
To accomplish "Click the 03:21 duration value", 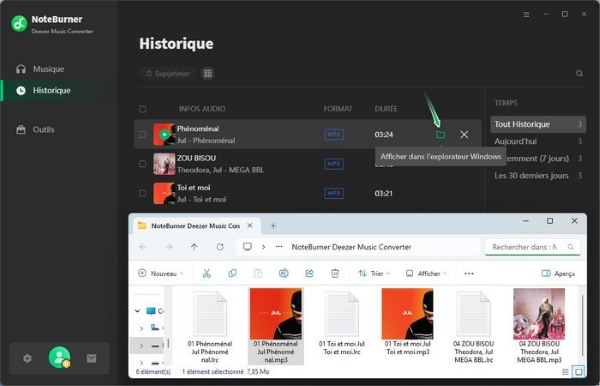I will click(383, 194).
